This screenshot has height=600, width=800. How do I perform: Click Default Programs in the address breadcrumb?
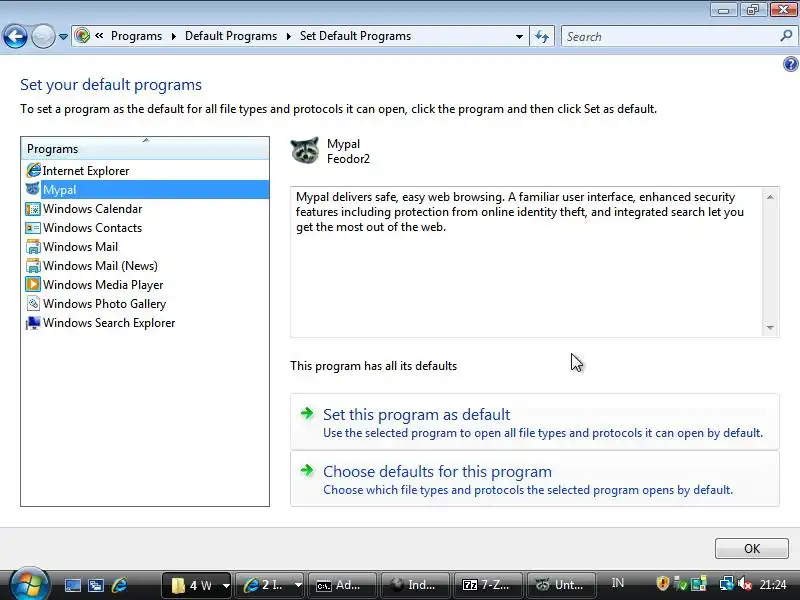(231, 36)
